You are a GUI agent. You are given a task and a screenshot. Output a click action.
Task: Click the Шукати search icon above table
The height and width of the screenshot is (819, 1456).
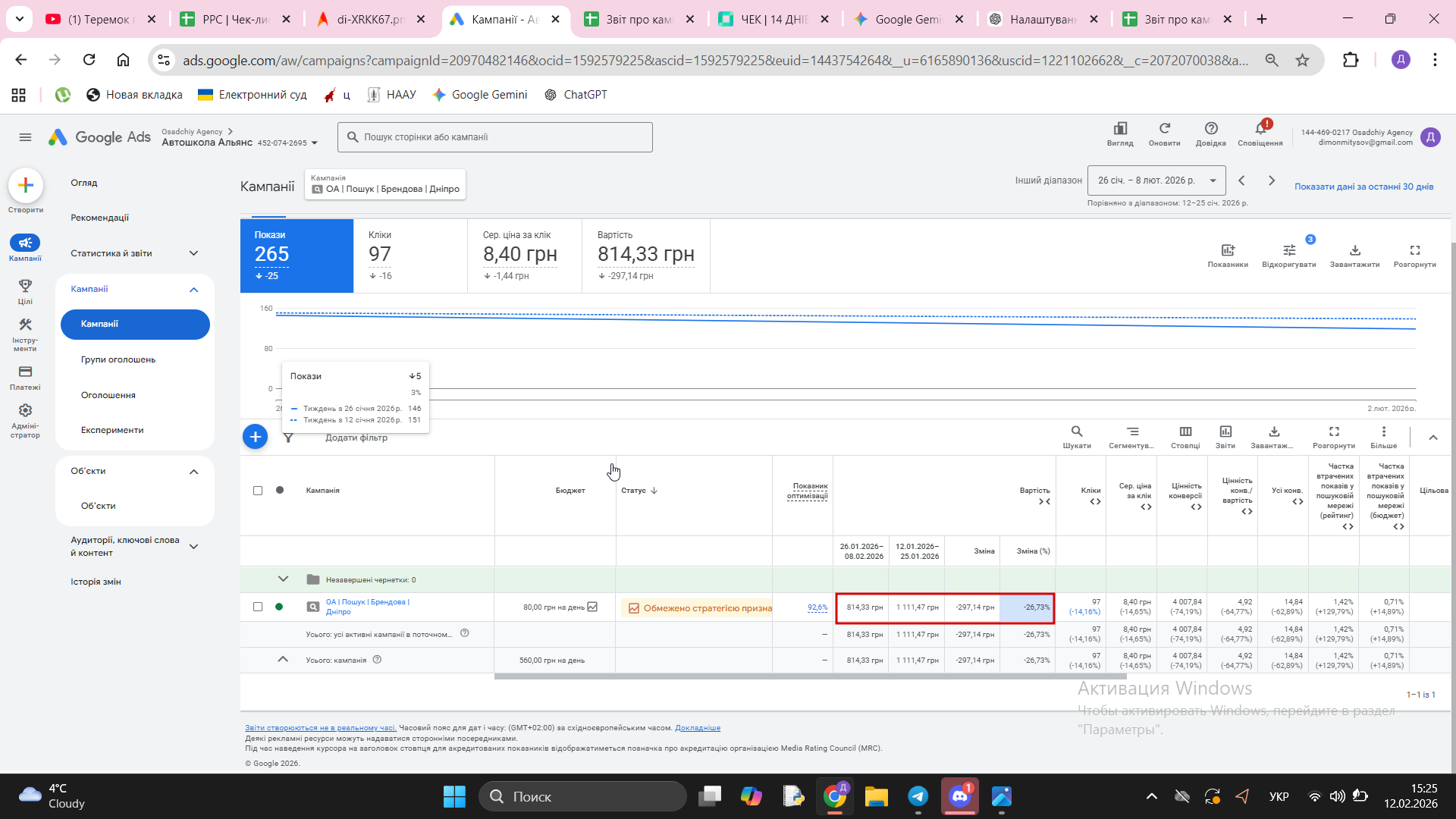tap(1076, 431)
